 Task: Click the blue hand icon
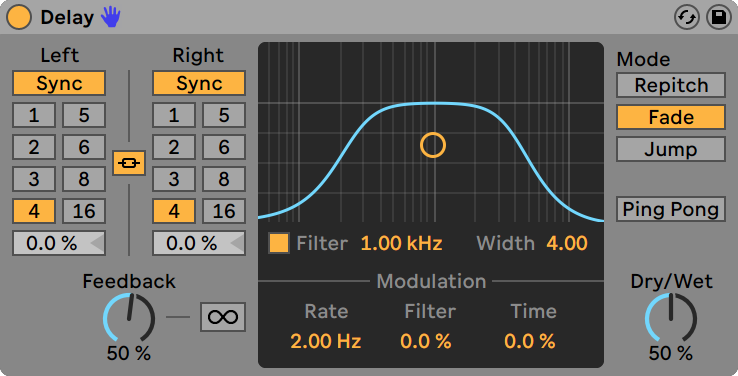111,17
